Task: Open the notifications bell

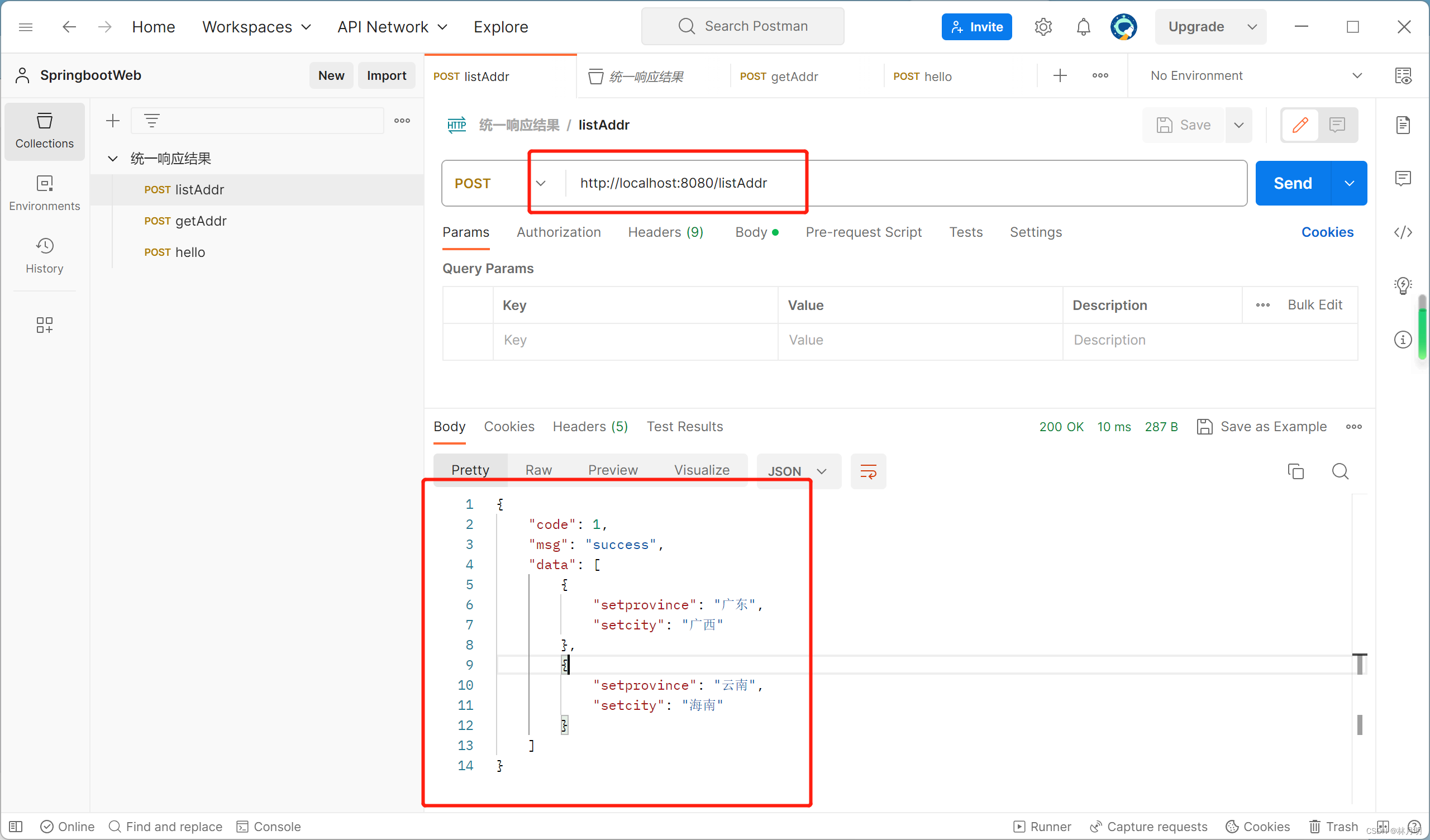Action: 1083,26
